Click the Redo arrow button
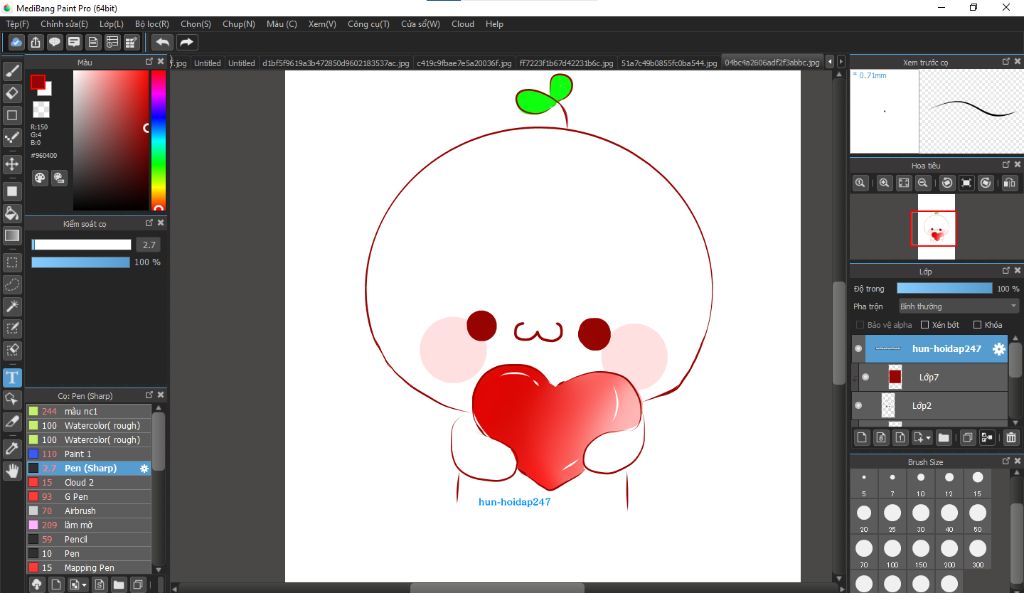Screen dimensions: 1024x593 click(x=187, y=42)
